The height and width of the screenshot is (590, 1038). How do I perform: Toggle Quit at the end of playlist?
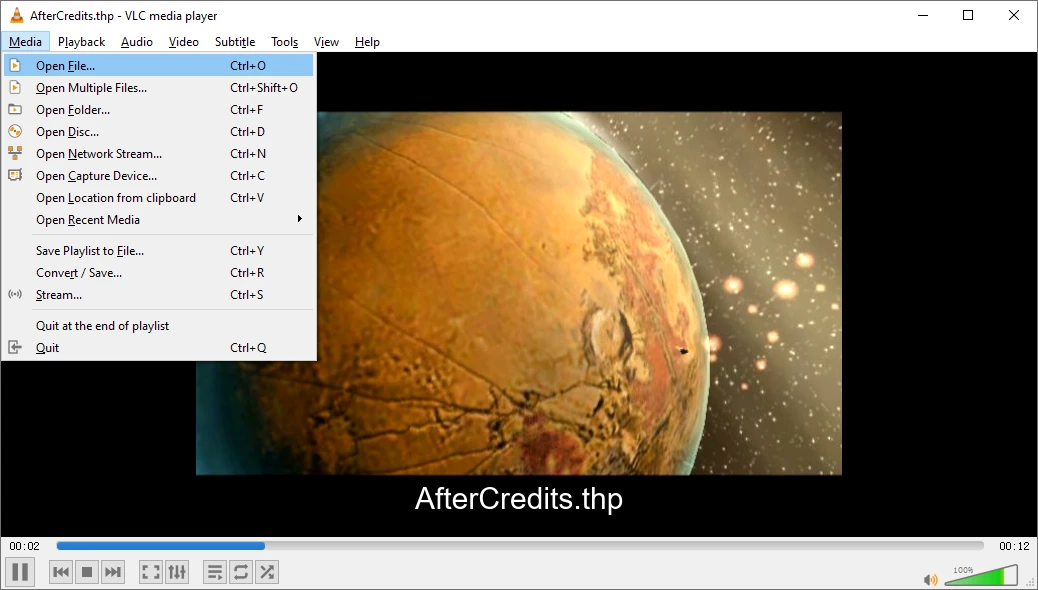click(x=159, y=325)
